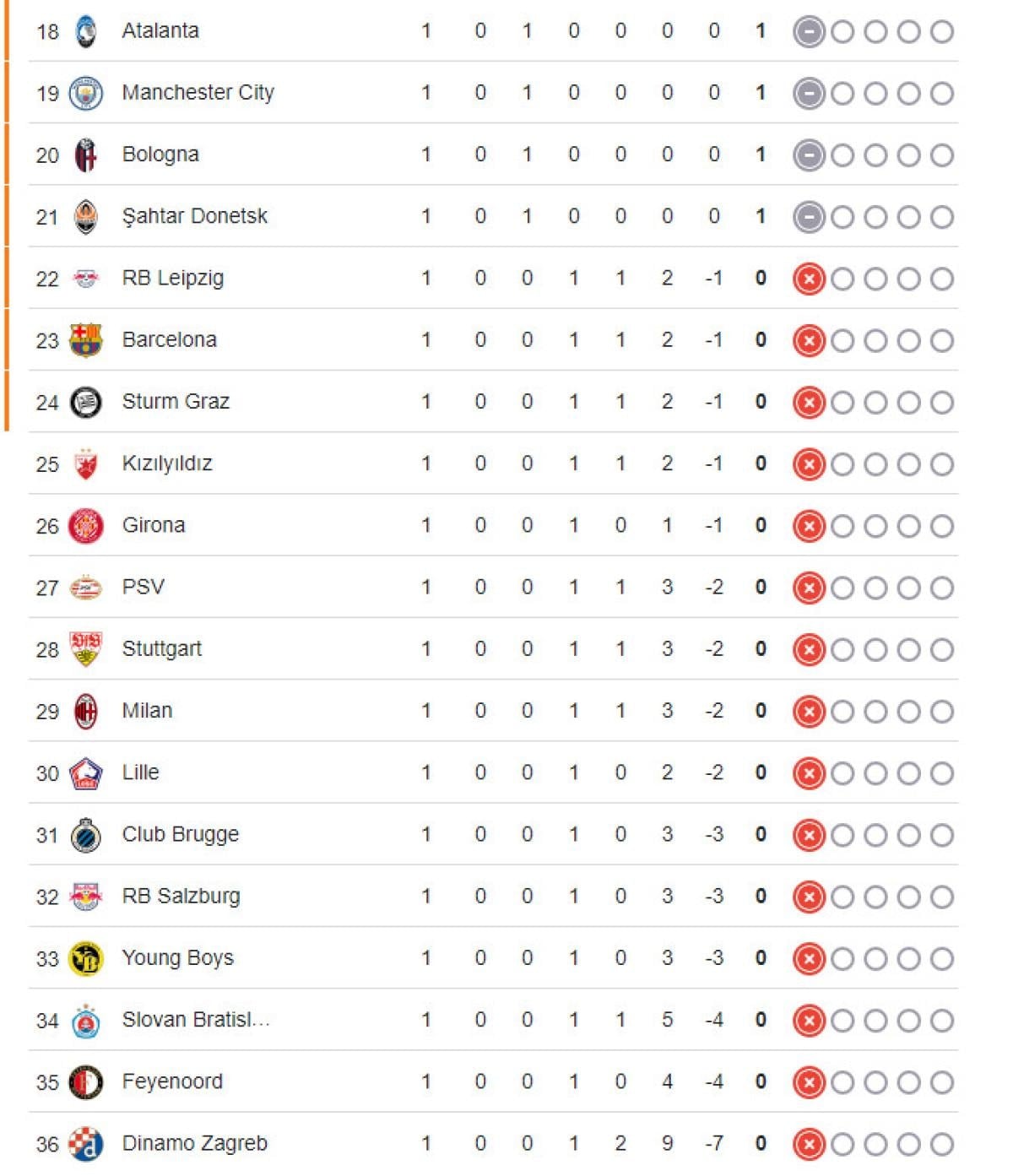Click the Girona club crest

[85, 526]
